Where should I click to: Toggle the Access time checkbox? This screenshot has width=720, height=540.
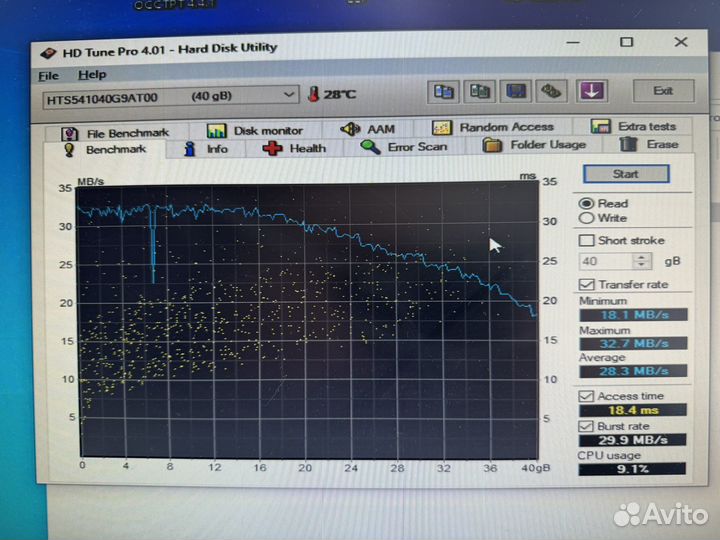pyautogui.click(x=586, y=396)
